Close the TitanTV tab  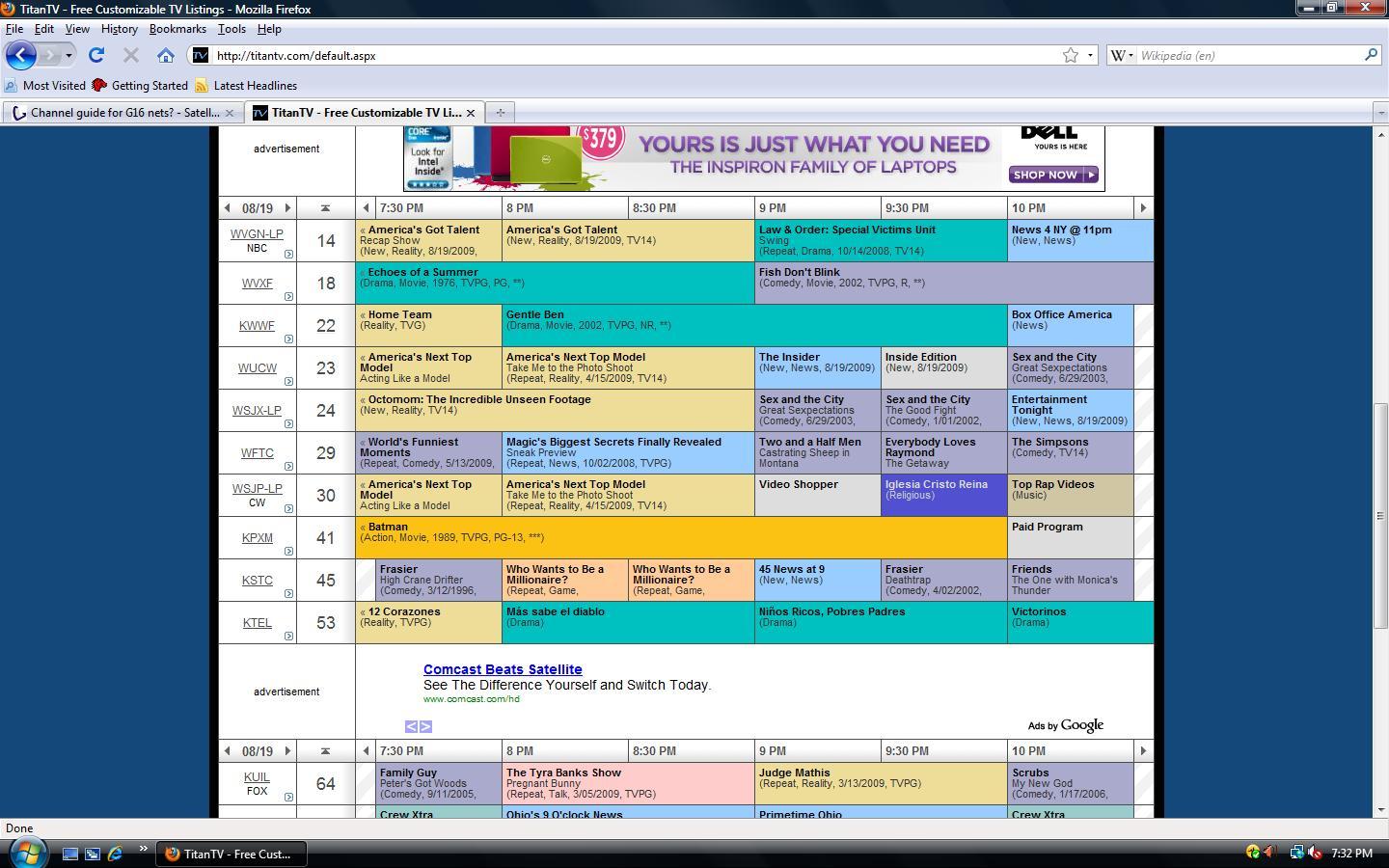click(471, 113)
